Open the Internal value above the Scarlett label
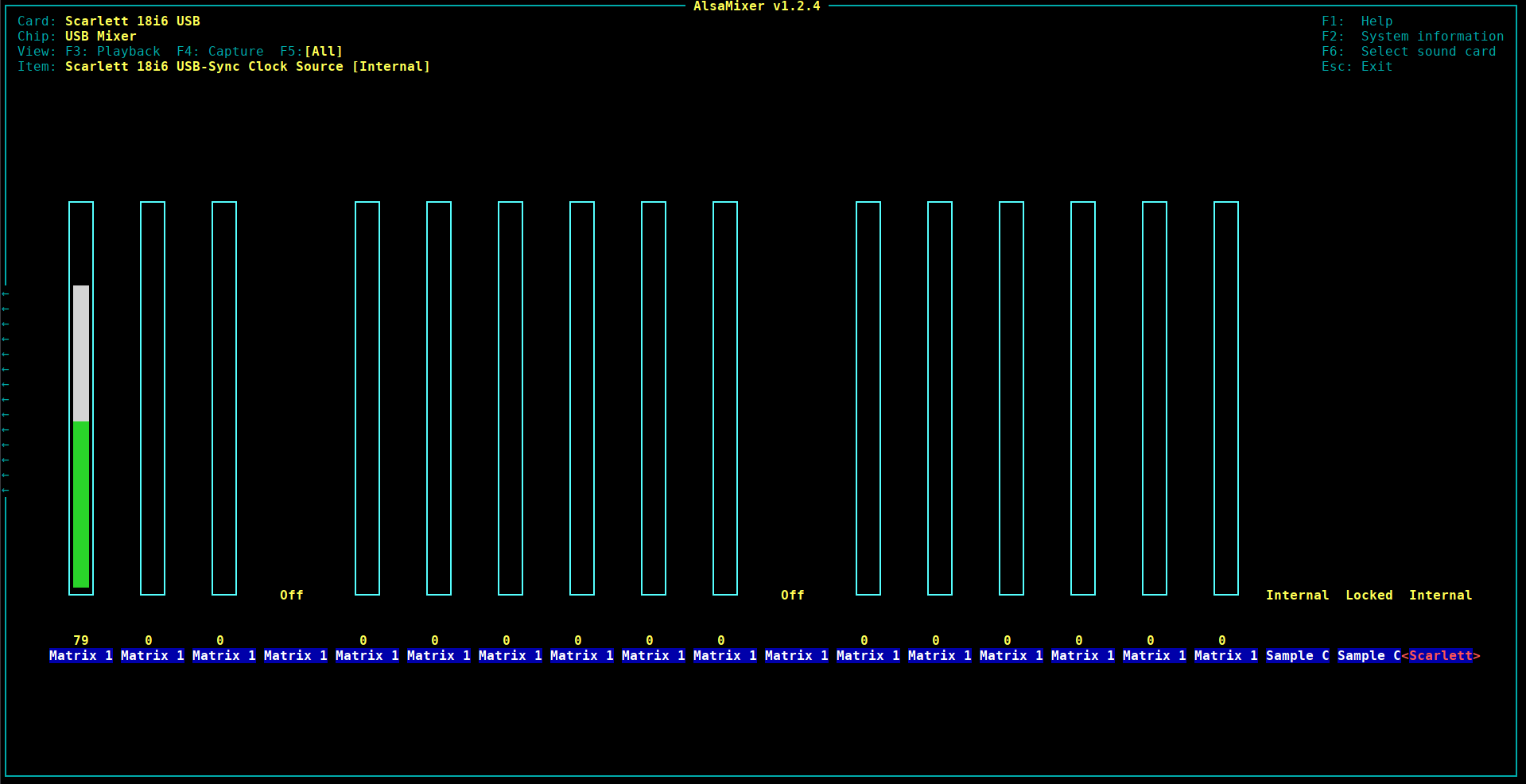Screen dimensions: 1526x784 pos(1440,596)
